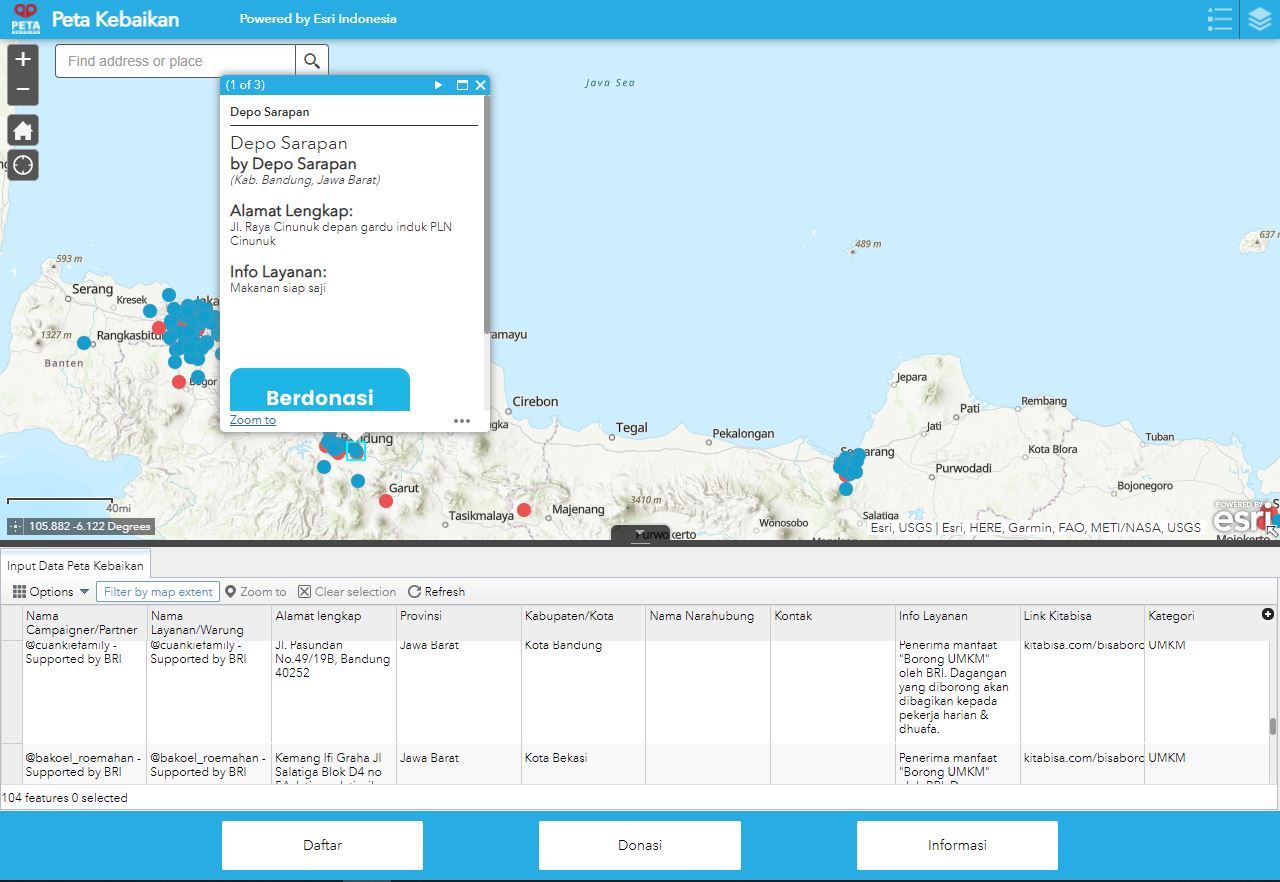
Task: Maximize the Depo Sarapan popup
Action: click(x=462, y=85)
